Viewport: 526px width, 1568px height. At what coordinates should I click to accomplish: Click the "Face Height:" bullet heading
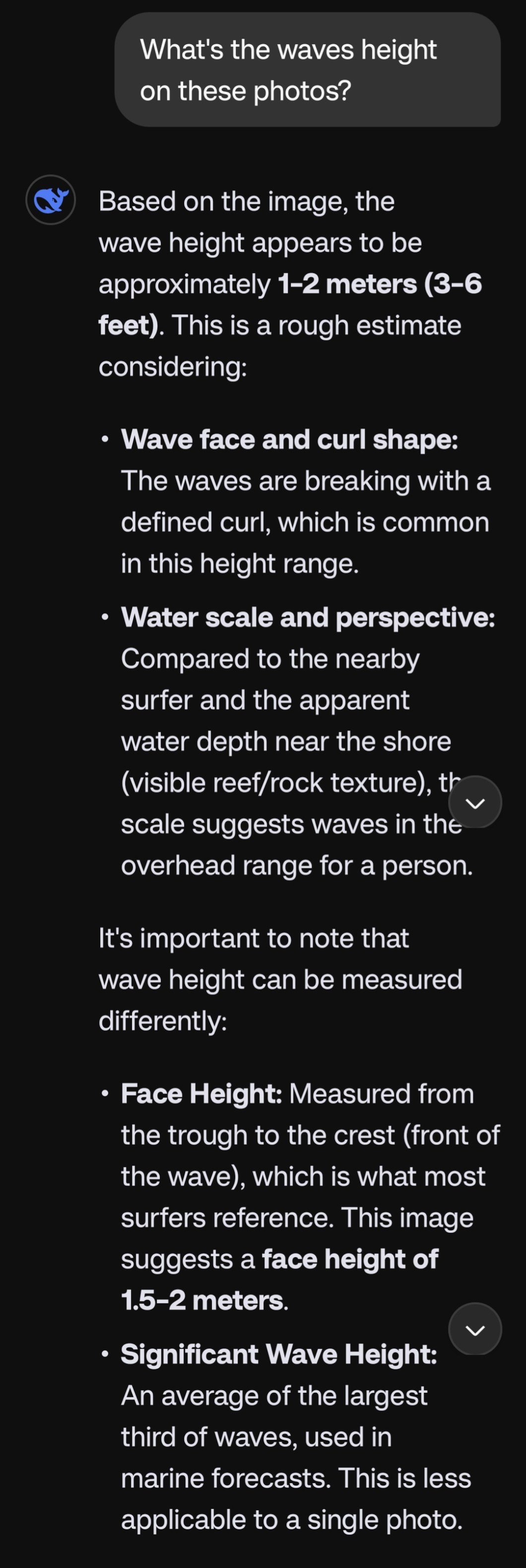(201, 1093)
